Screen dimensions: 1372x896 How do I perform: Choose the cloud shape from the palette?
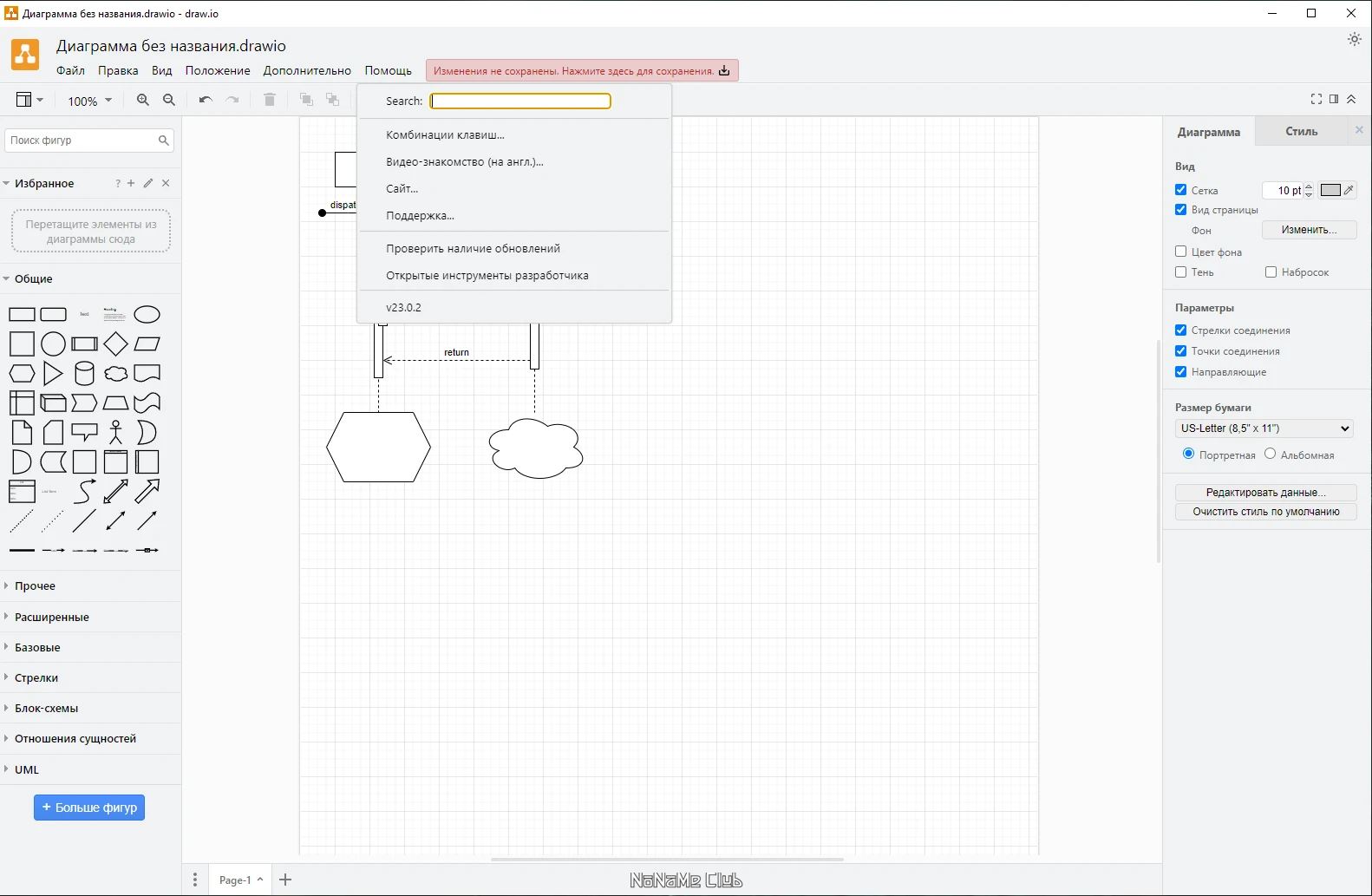(115, 374)
